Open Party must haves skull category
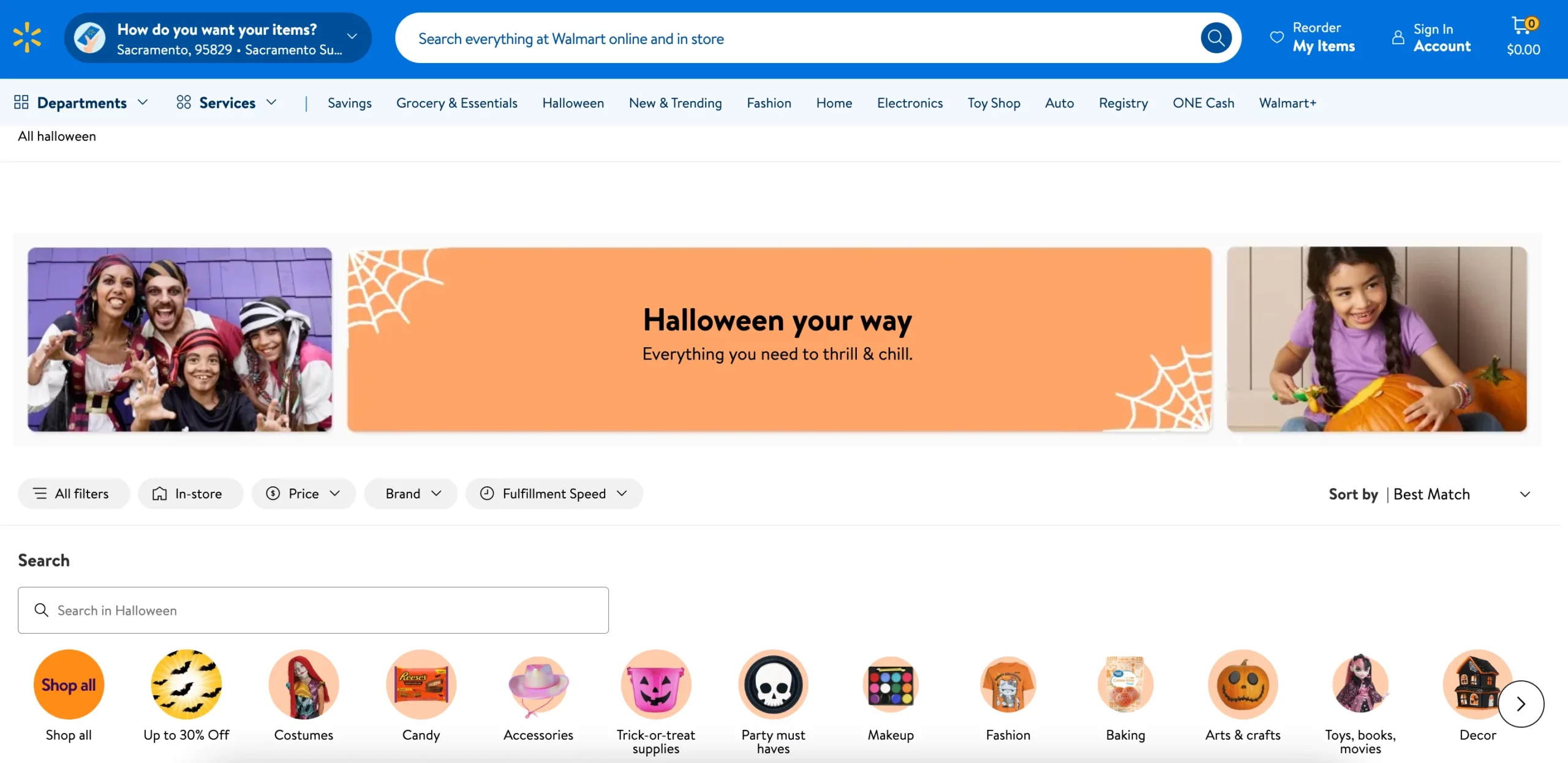This screenshot has width=1568, height=763. tap(774, 684)
